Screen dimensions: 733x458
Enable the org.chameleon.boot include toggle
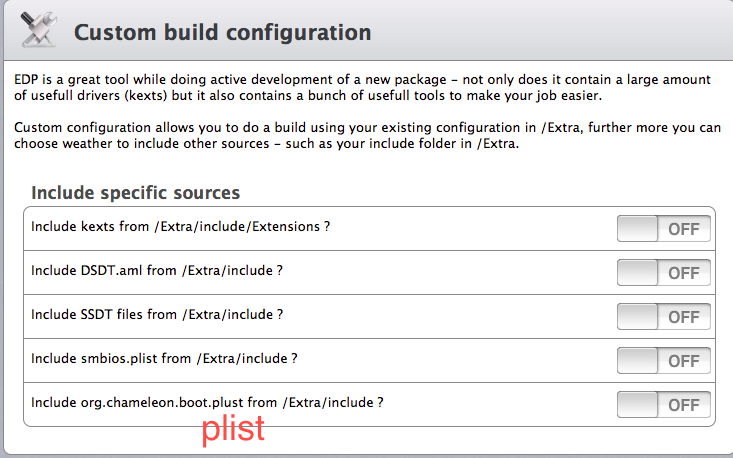pos(664,404)
